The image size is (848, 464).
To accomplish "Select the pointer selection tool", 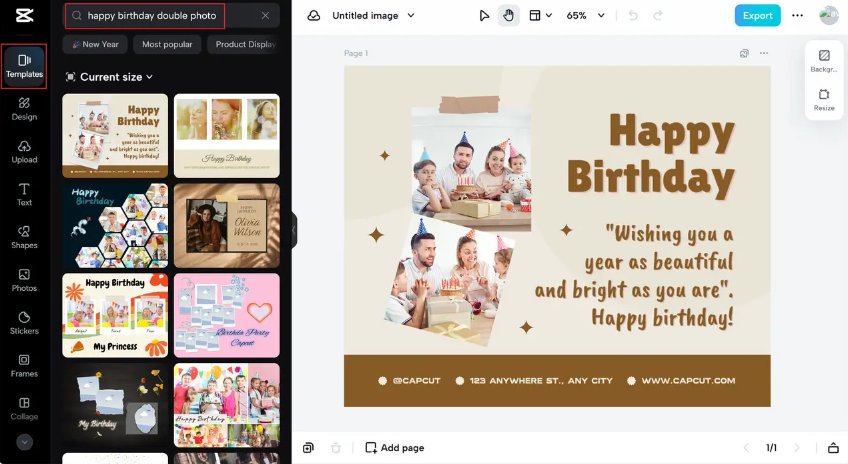I will 484,16.
